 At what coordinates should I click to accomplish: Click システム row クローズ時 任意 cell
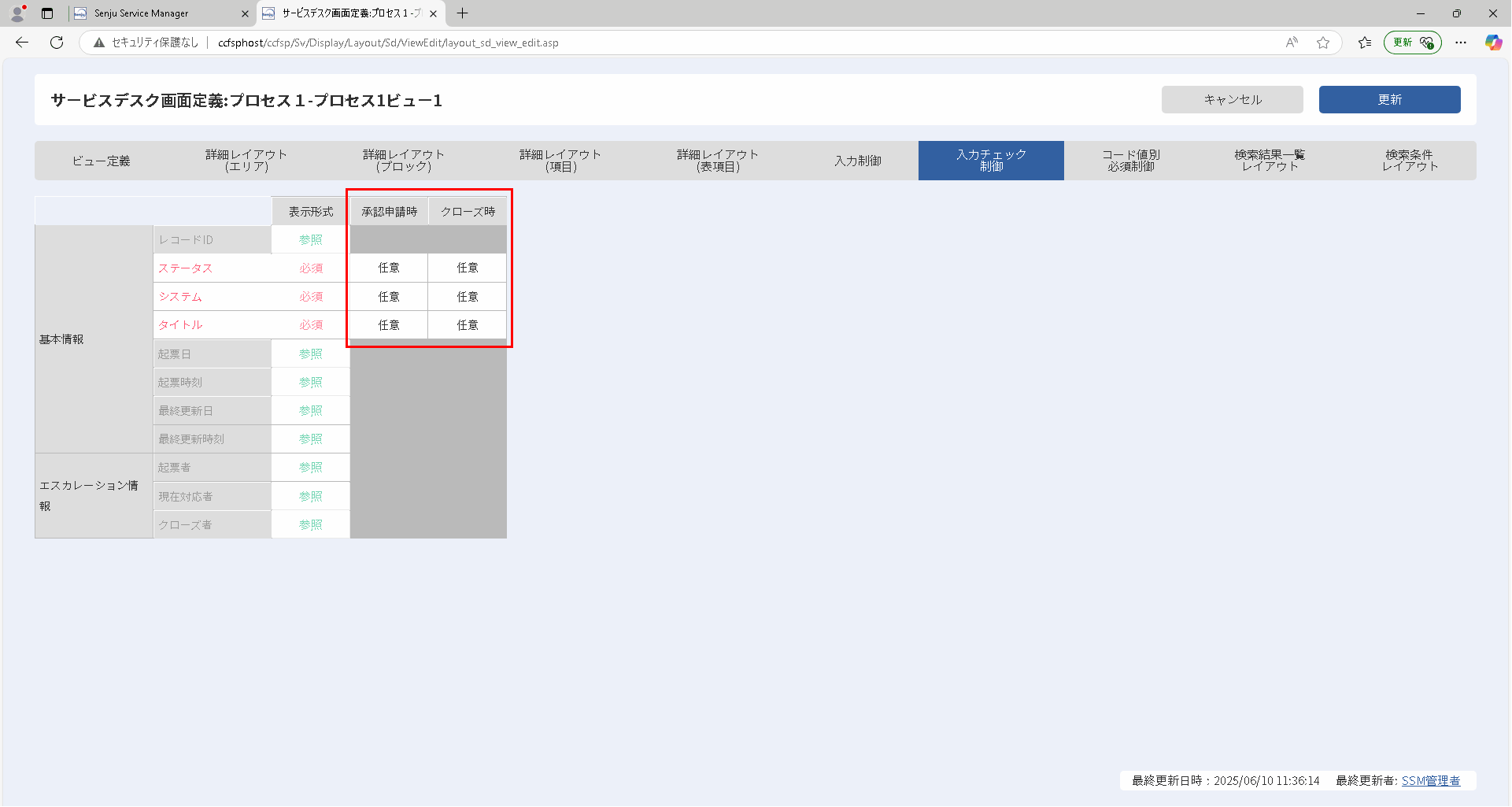[468, 297]
